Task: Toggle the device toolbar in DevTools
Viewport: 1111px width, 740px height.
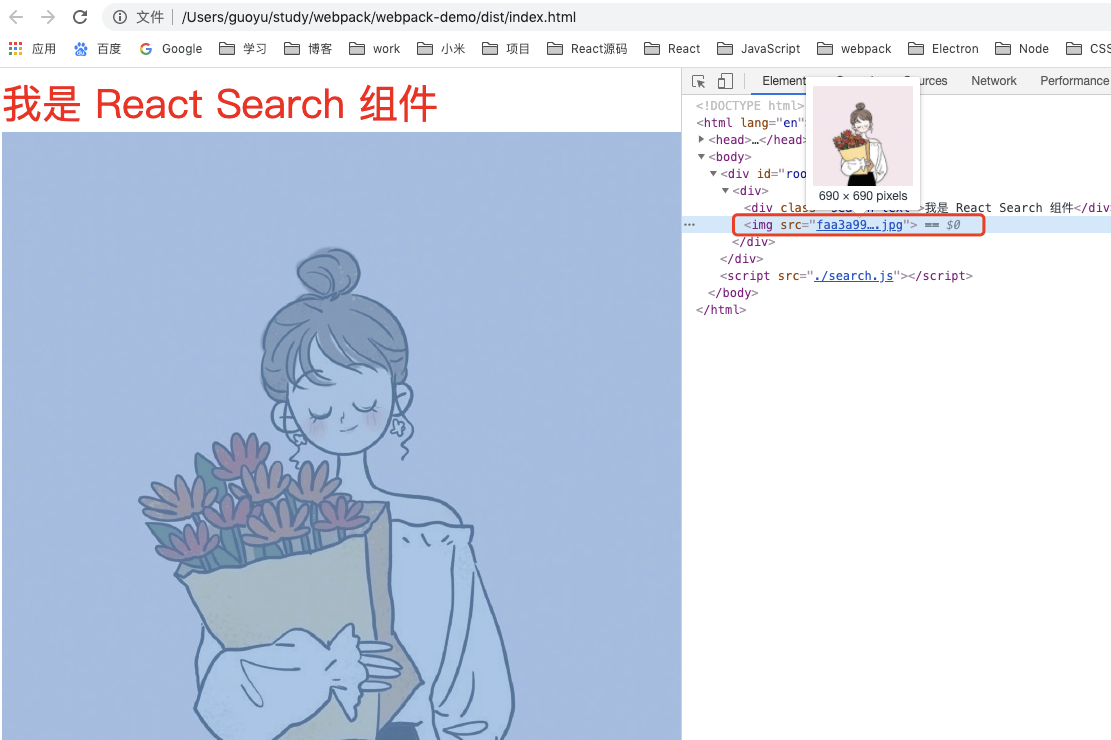Action: click(x=724, y=80)
